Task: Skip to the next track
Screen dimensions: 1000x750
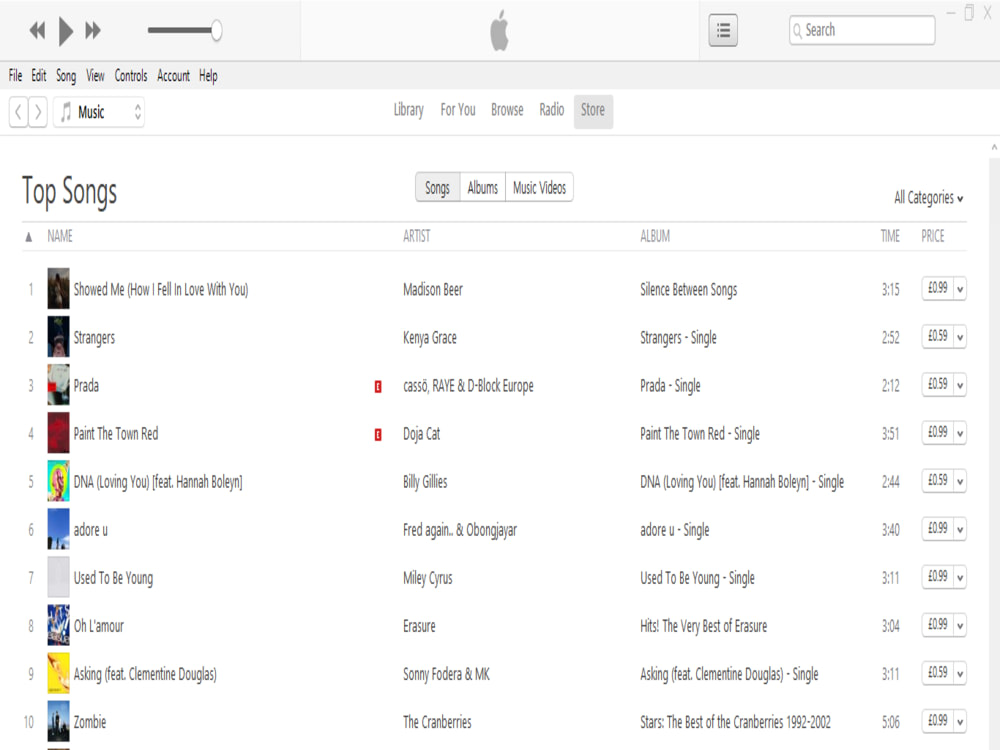Action: click(93, 30)
